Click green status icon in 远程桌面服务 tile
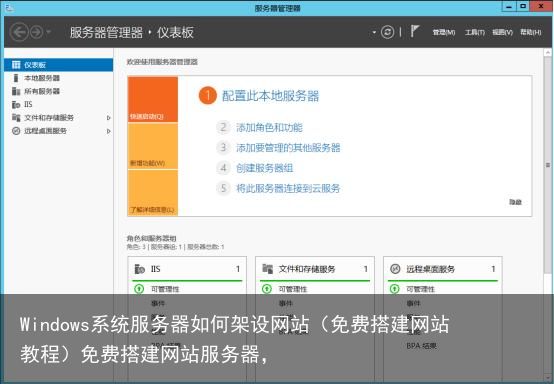The width and height of the screenshot is (554, 384). pos(394,289)
